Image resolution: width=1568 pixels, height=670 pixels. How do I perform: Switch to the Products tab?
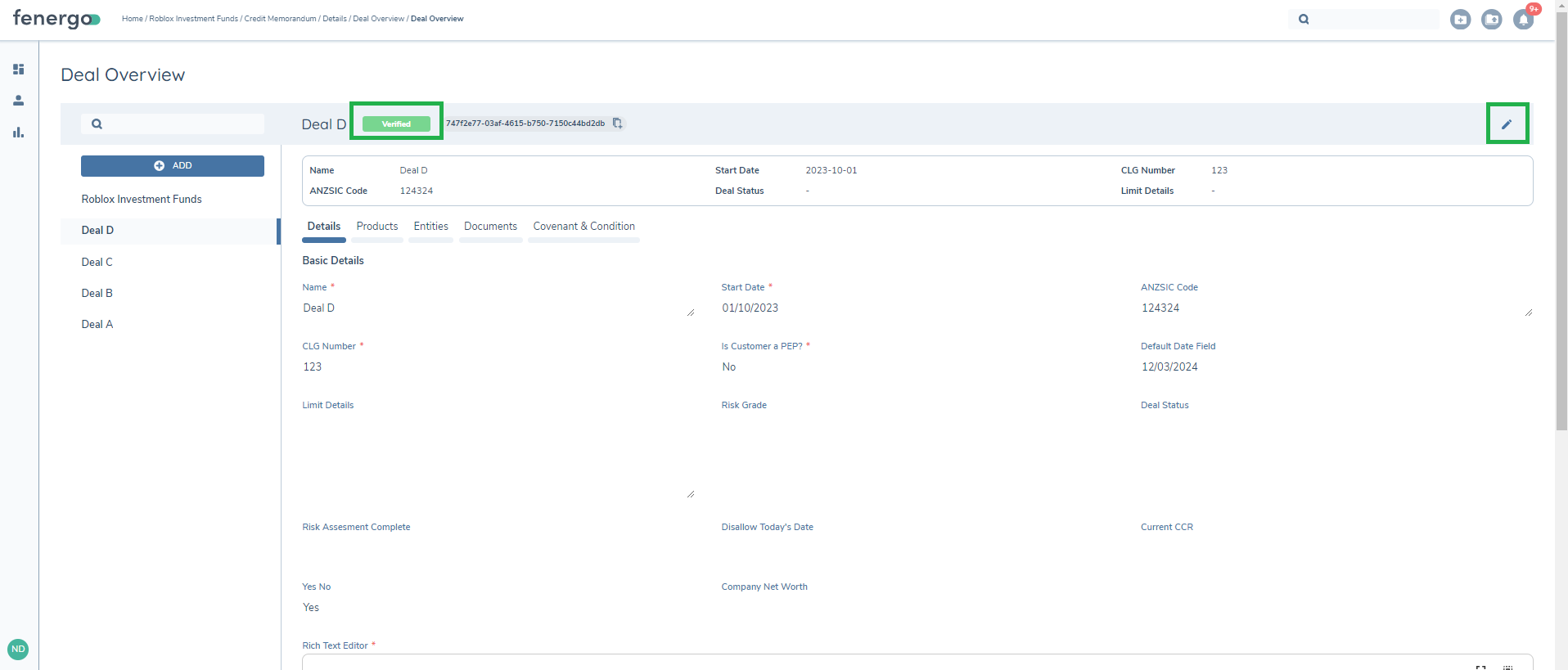click(x=377, y=227)
